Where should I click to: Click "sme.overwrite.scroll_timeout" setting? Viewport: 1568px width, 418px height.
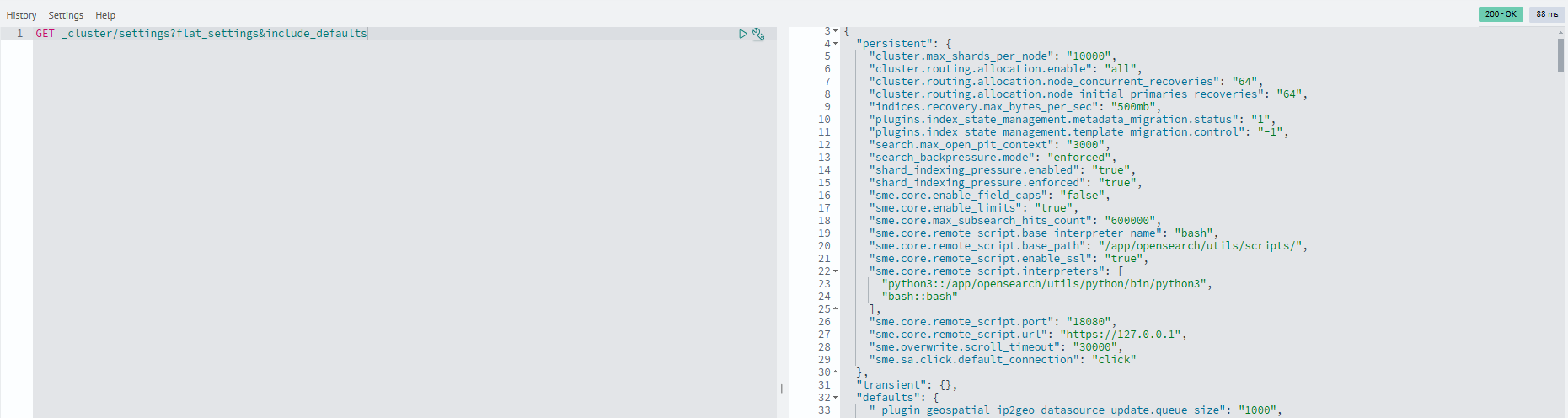997,347
